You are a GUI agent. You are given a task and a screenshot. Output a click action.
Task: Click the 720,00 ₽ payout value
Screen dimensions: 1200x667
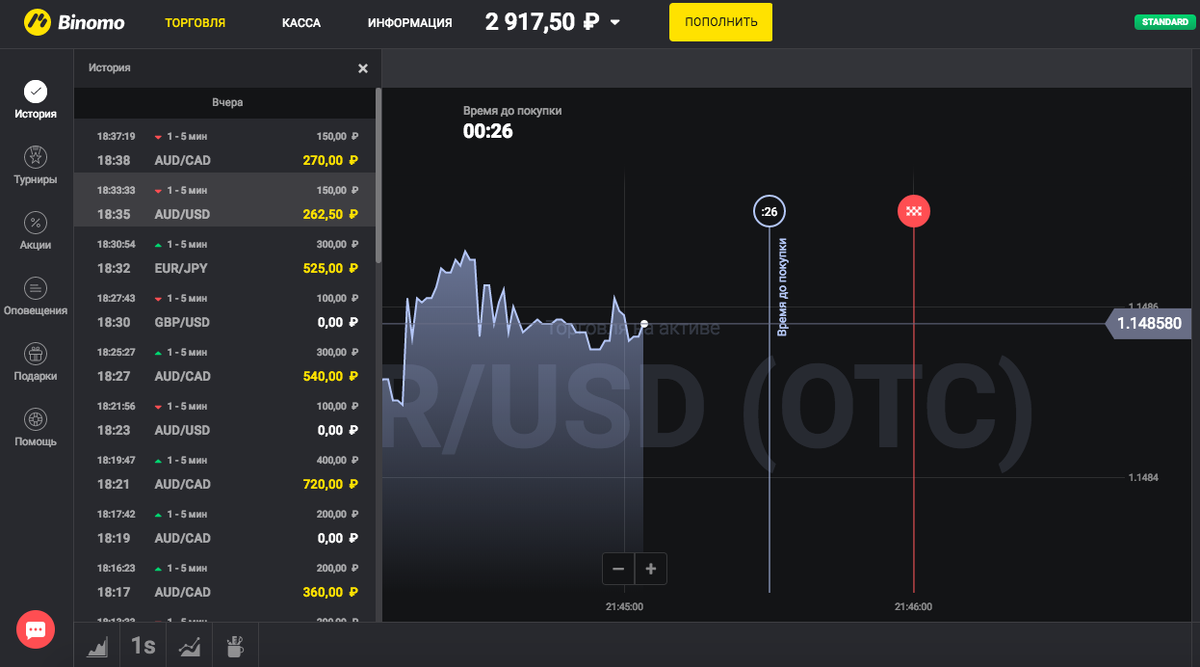330,484
